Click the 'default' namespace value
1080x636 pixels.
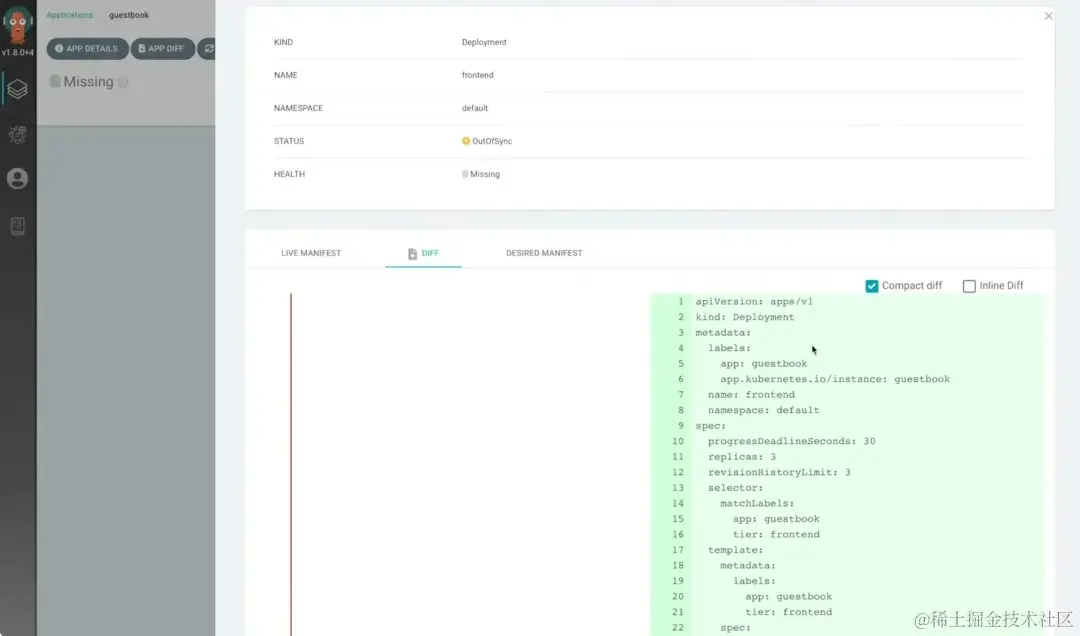point(475,108)
